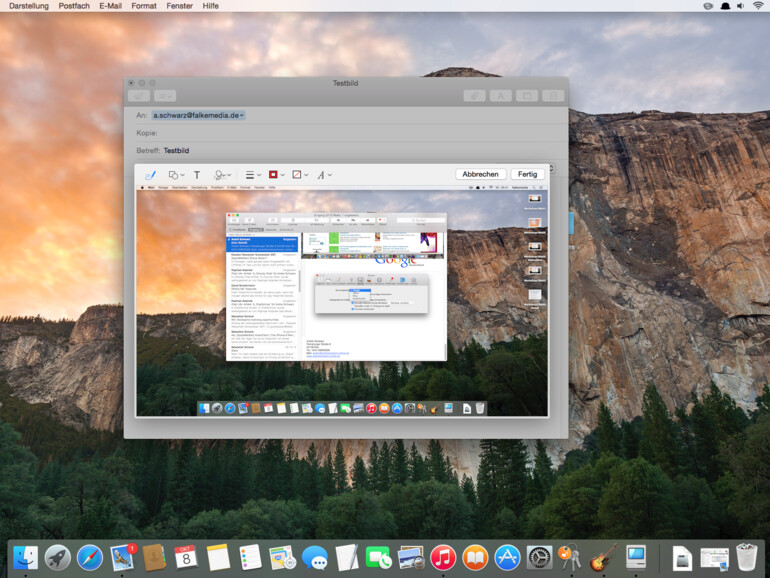Click Fertig to finish markup
This screenshot has height=578, width=770.
click(x=528, y=174)
